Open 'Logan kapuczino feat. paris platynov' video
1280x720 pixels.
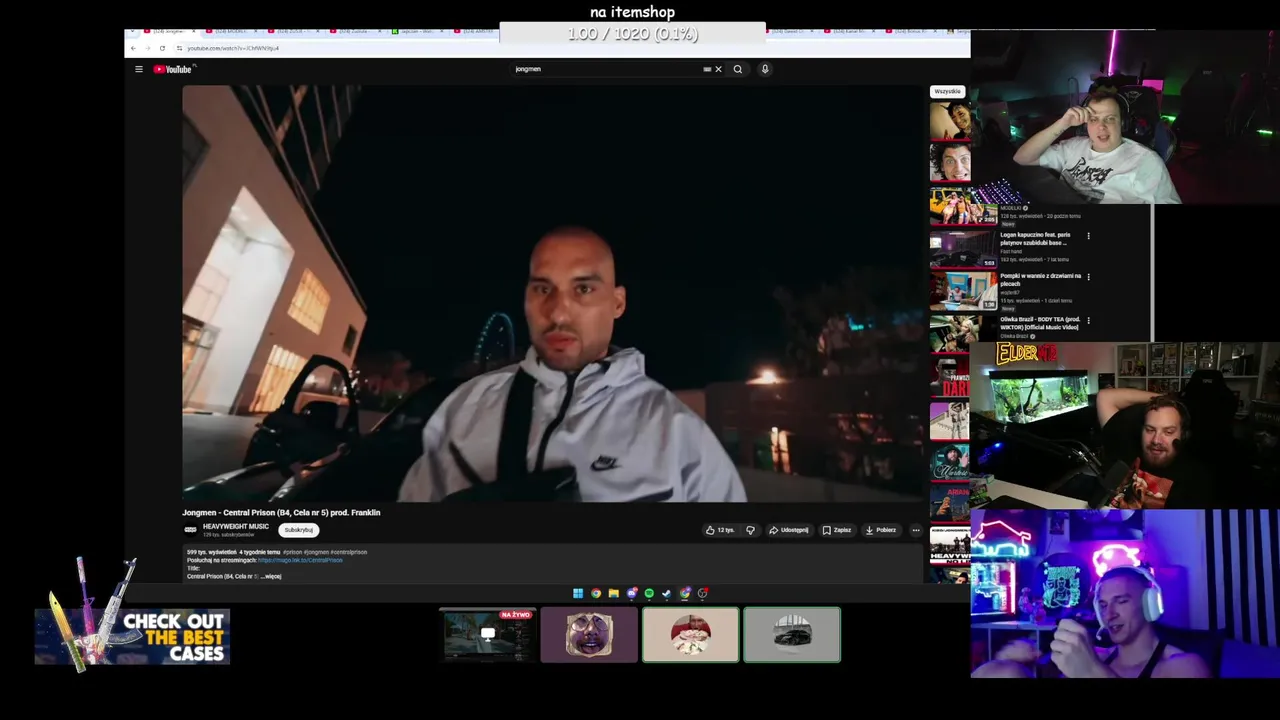click(x=1035, y=238)
